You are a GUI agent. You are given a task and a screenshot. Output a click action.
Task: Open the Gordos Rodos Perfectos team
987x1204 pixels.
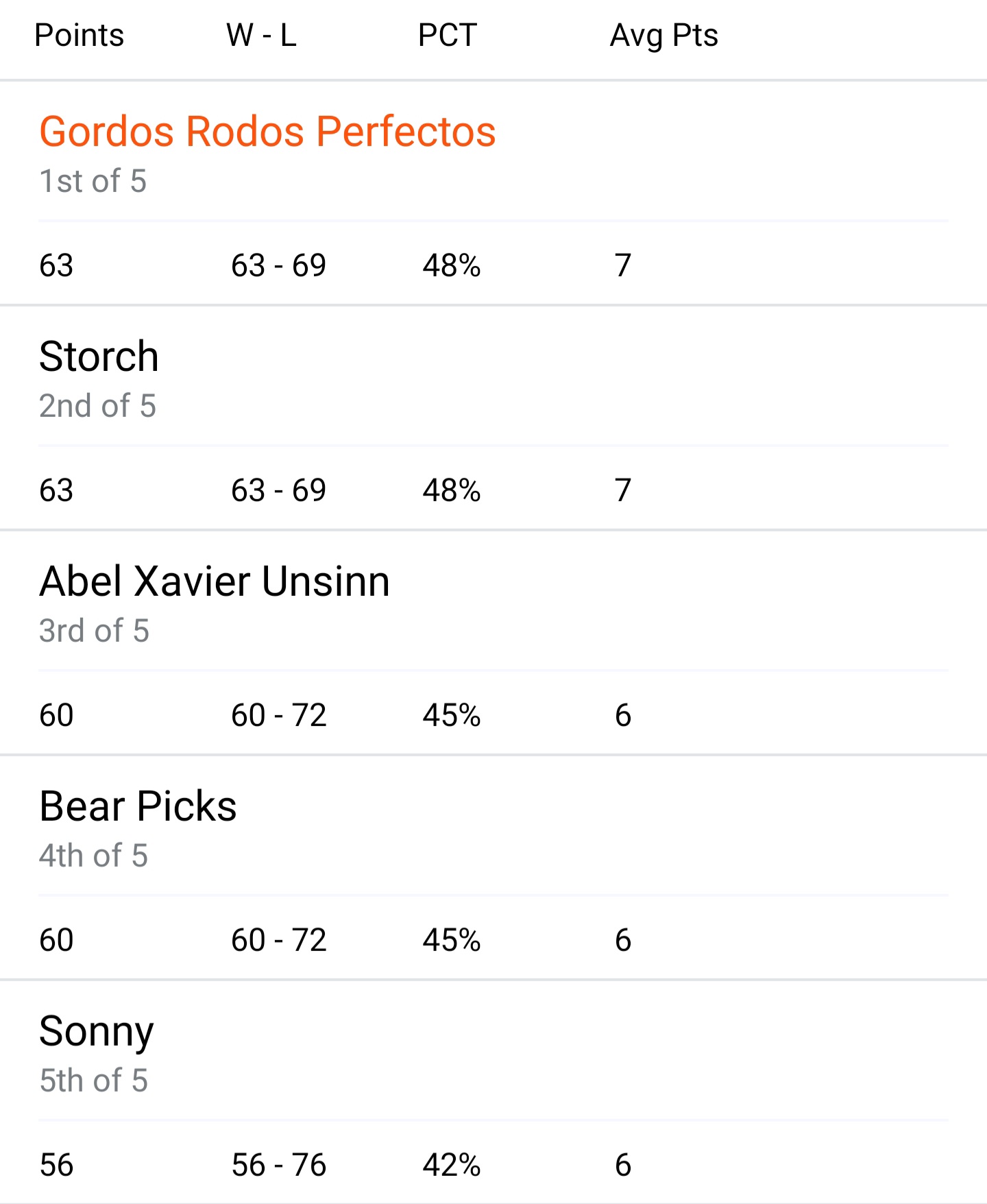[x=267, y=131]
